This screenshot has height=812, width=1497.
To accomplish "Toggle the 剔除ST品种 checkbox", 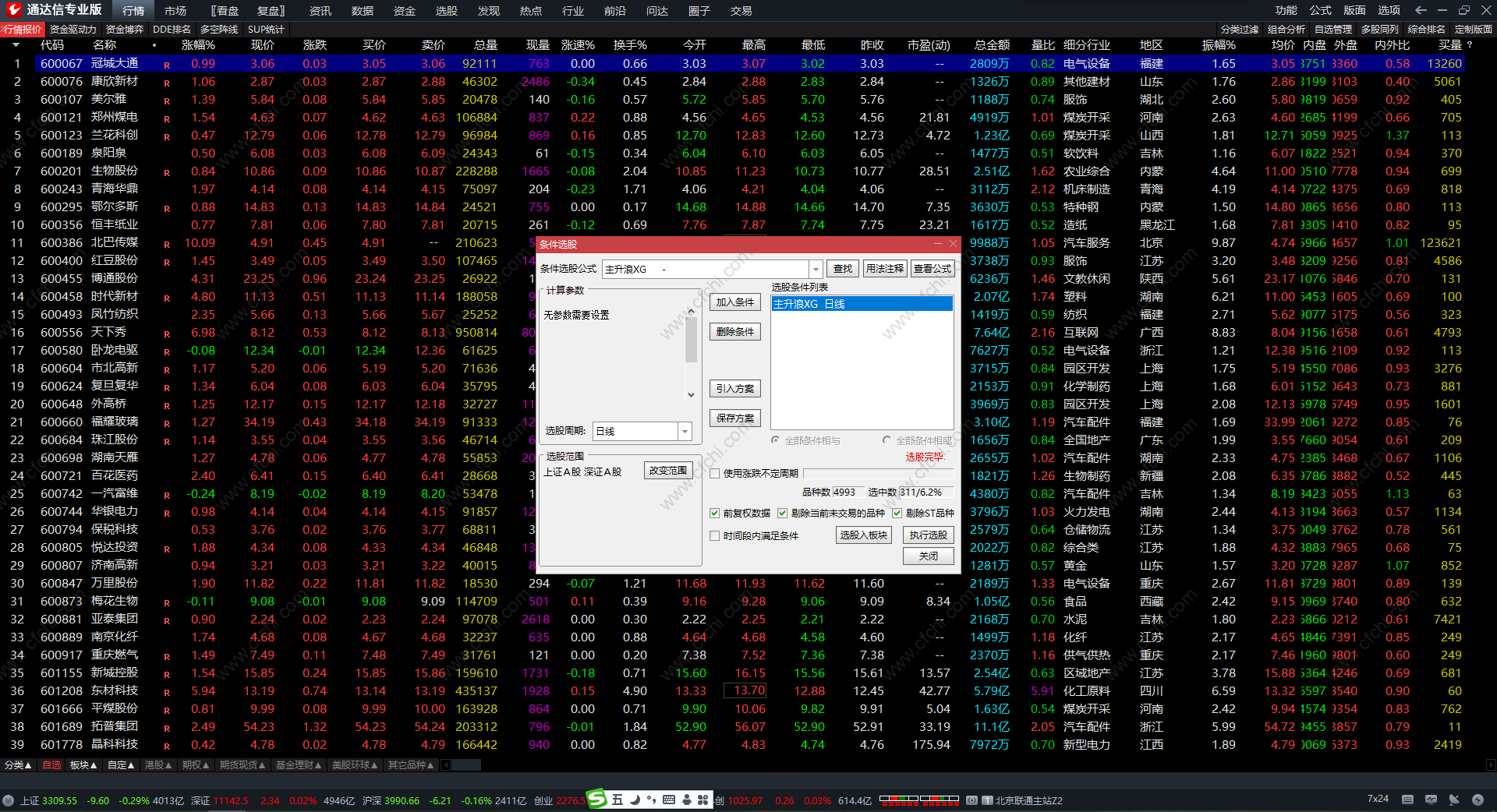I will click(897, 514).
